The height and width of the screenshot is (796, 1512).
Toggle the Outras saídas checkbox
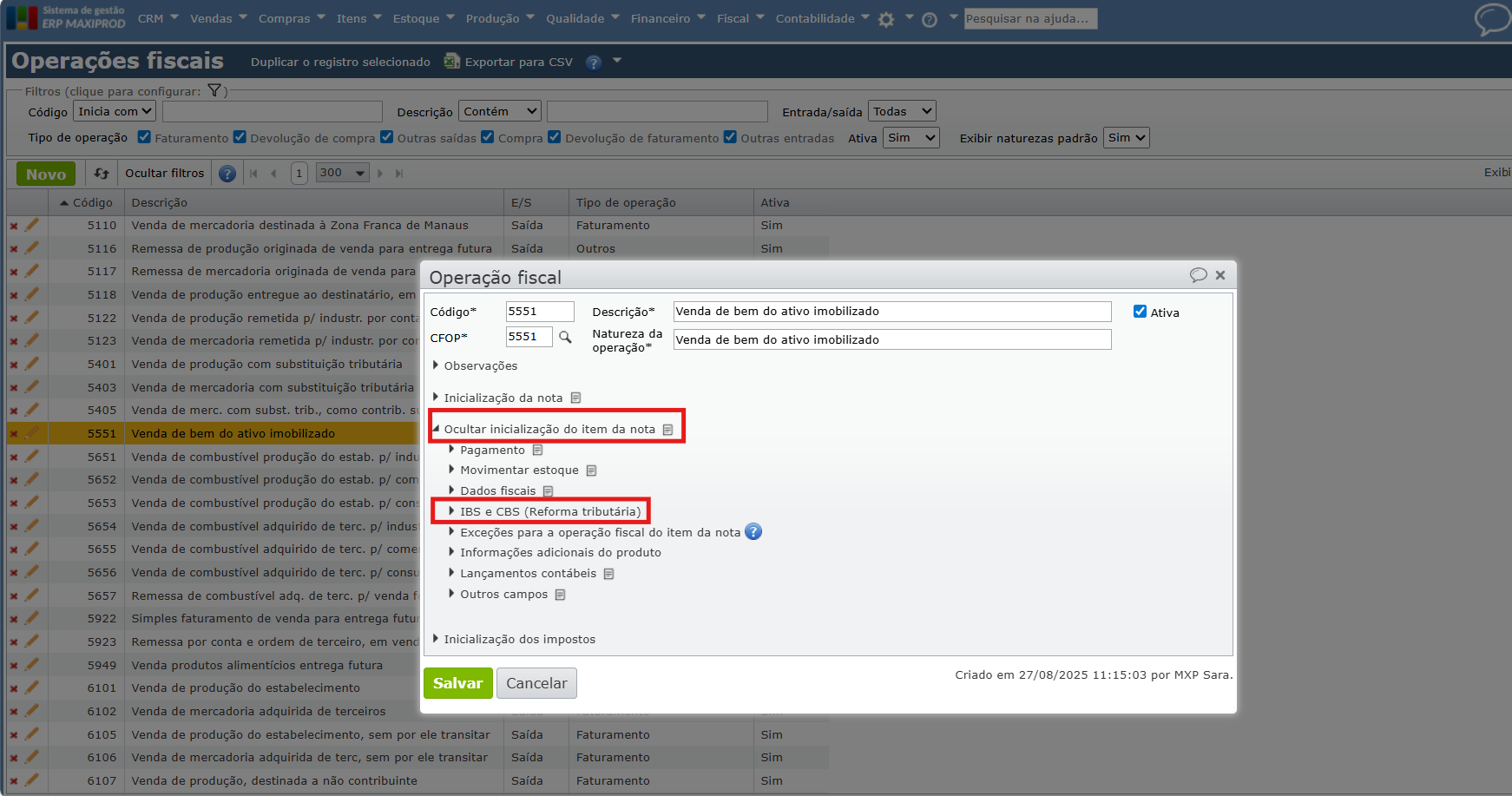pyautogui.click(x=387, y=137)
